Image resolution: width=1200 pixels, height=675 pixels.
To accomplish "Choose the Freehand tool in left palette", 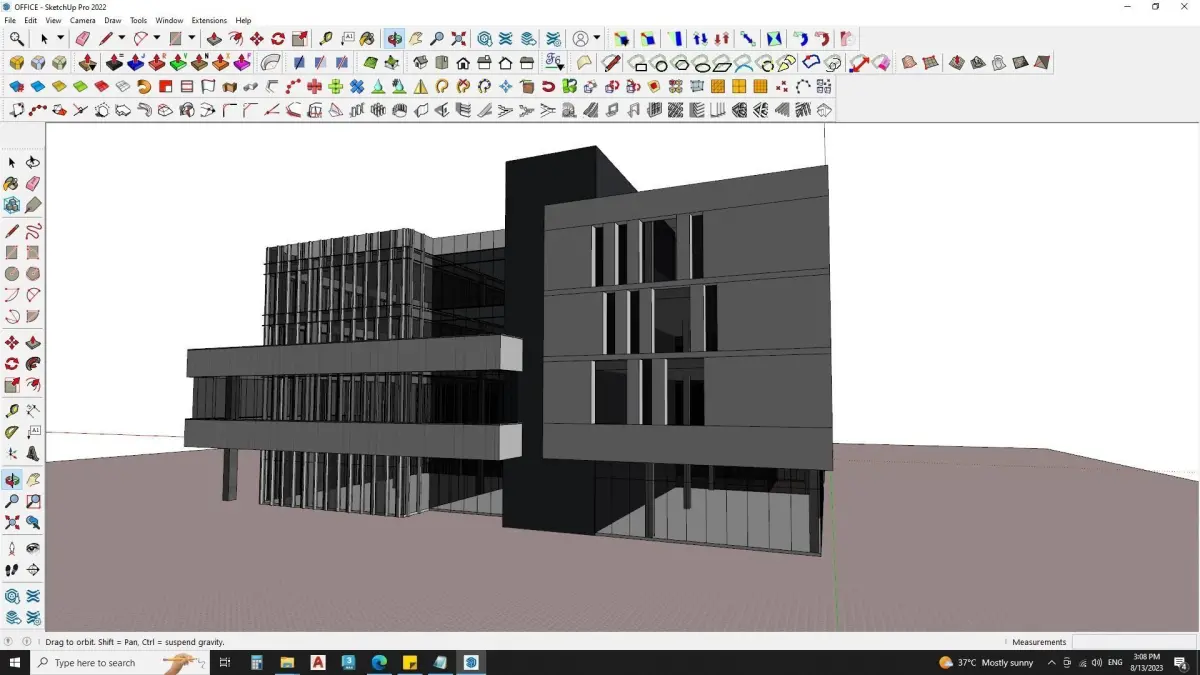I will (33, 231).
